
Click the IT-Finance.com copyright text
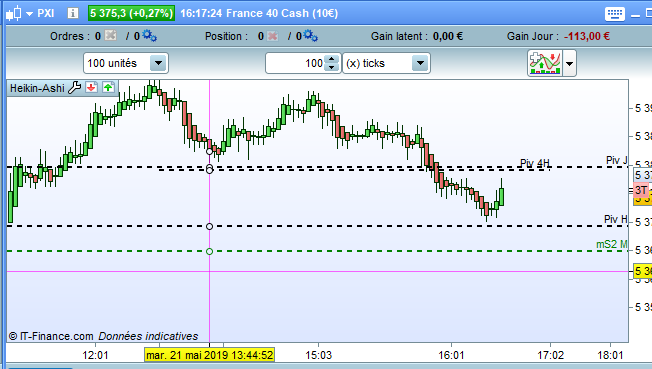tap(51, 336)
